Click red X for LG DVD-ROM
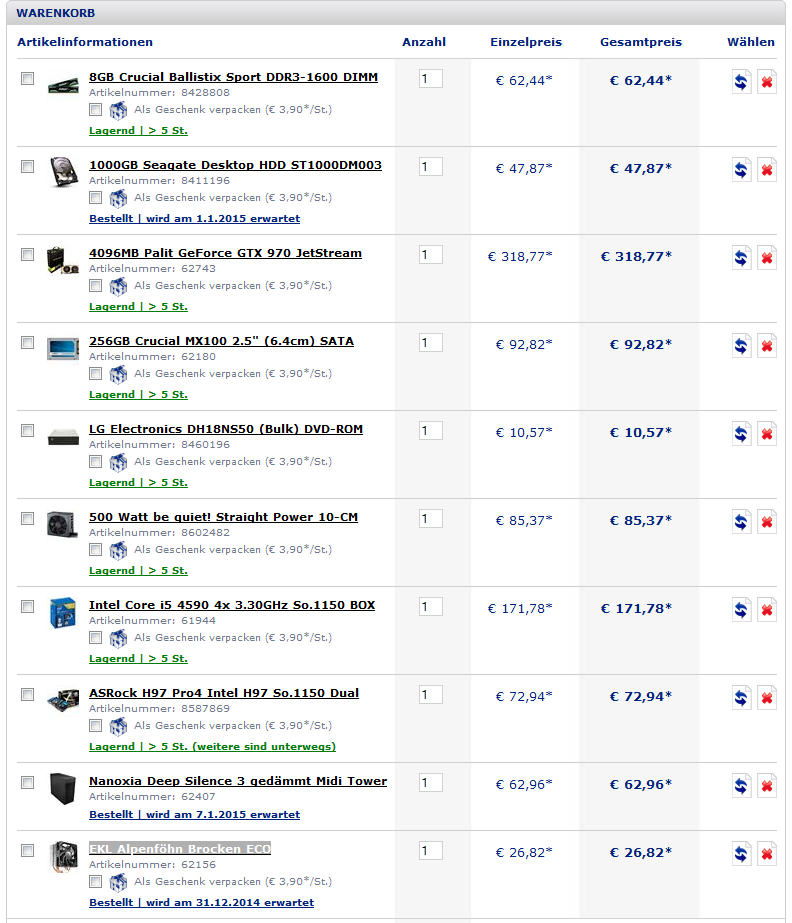 click(766, 434)
